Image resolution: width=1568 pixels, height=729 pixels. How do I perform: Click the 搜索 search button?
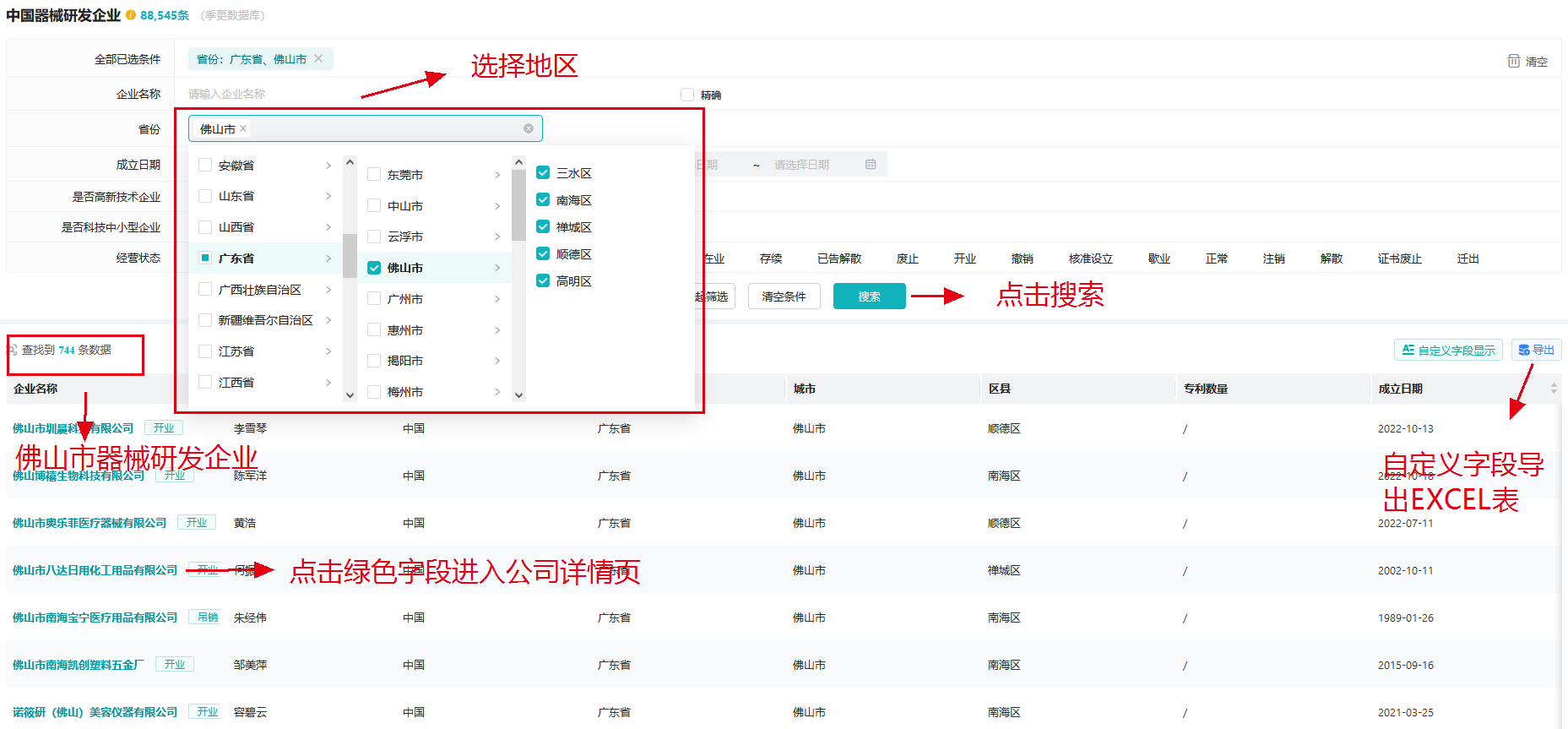point(869,296)
